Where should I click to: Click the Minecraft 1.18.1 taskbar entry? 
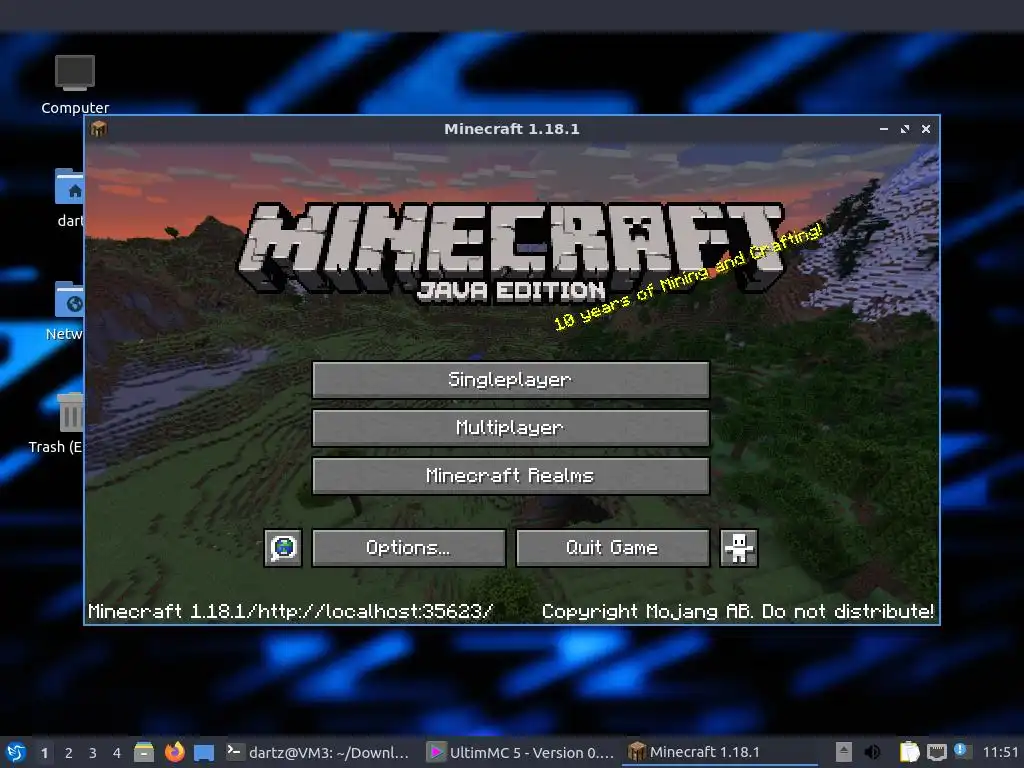click(720, 752)
